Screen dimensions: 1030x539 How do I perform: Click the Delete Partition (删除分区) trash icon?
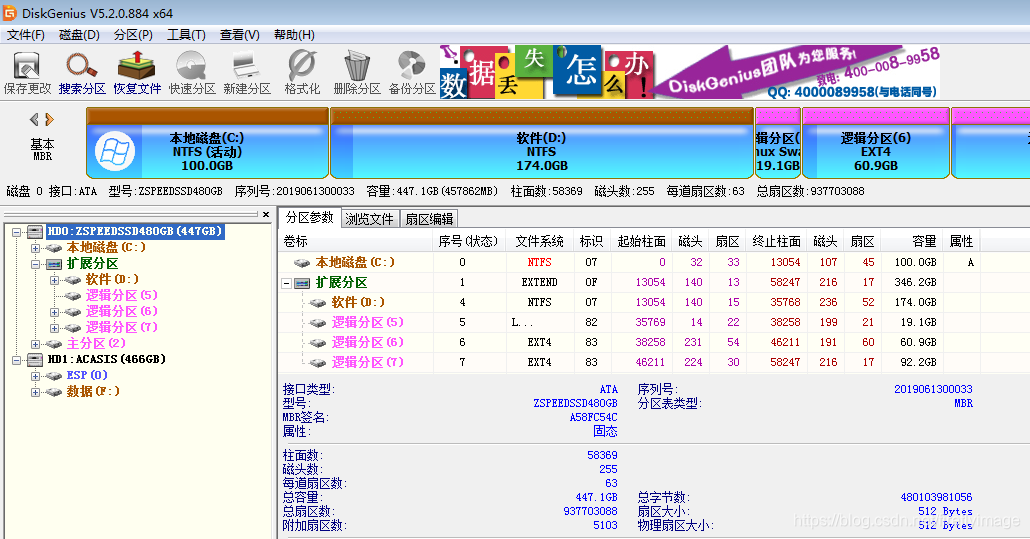[357, 66]
